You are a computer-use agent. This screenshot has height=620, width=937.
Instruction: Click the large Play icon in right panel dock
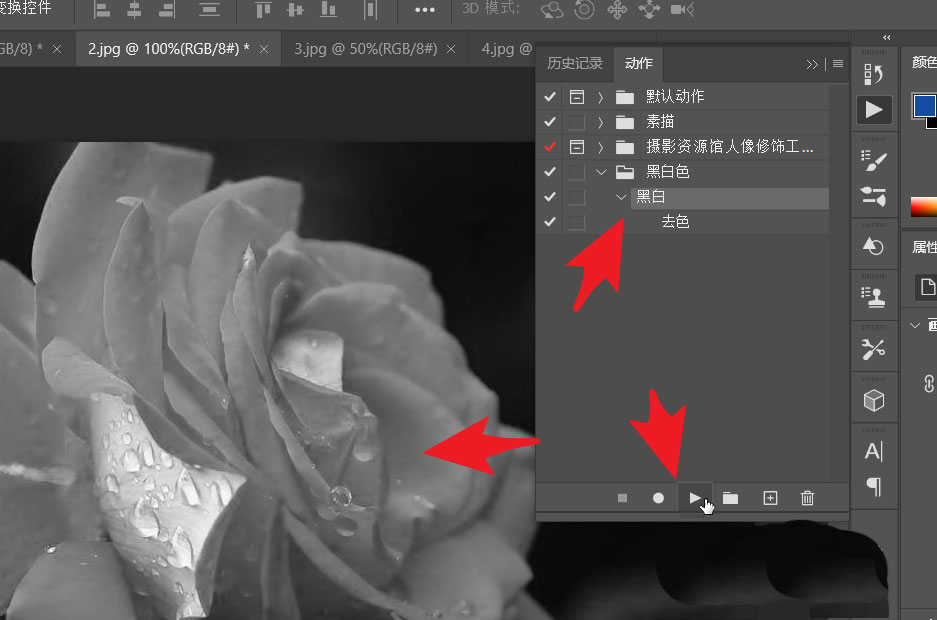[x=874, y=110]
